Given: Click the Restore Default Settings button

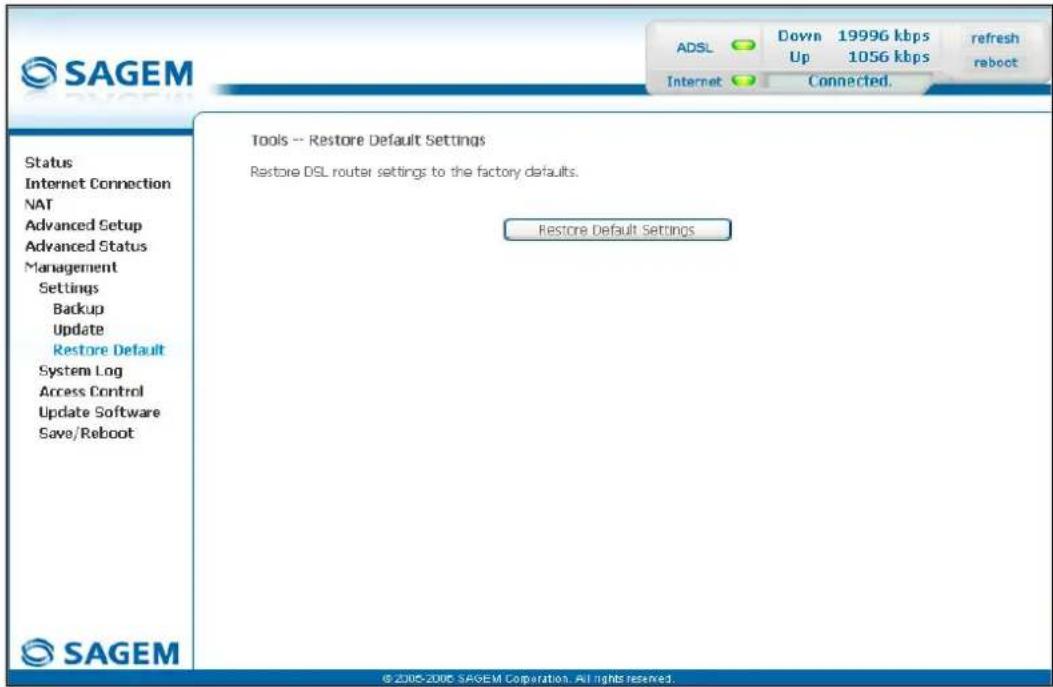Looking at the screenshot, I should click(617, 230).
